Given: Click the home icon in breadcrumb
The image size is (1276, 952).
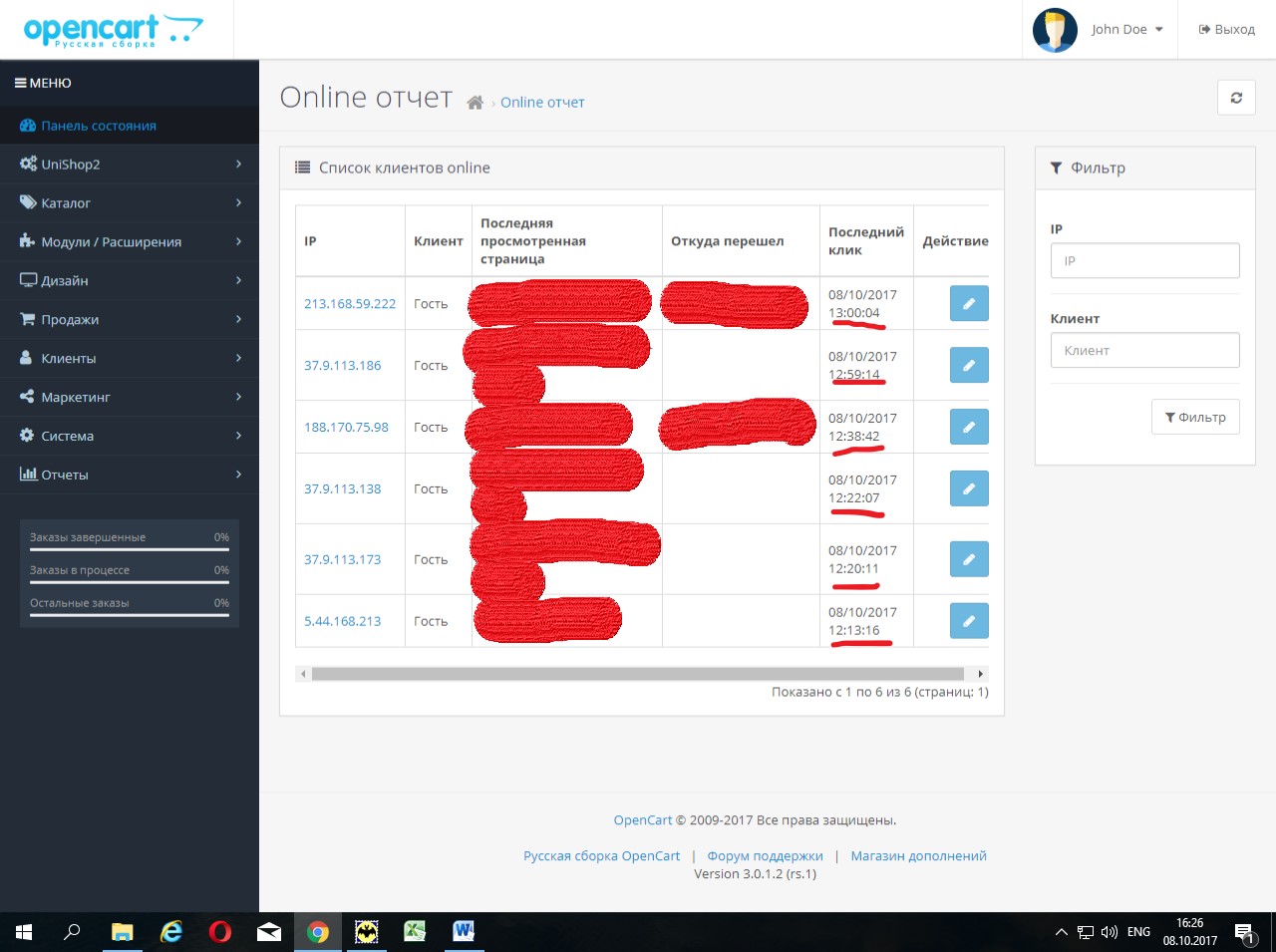Looking at the screenshot, I should coord(476,103).
